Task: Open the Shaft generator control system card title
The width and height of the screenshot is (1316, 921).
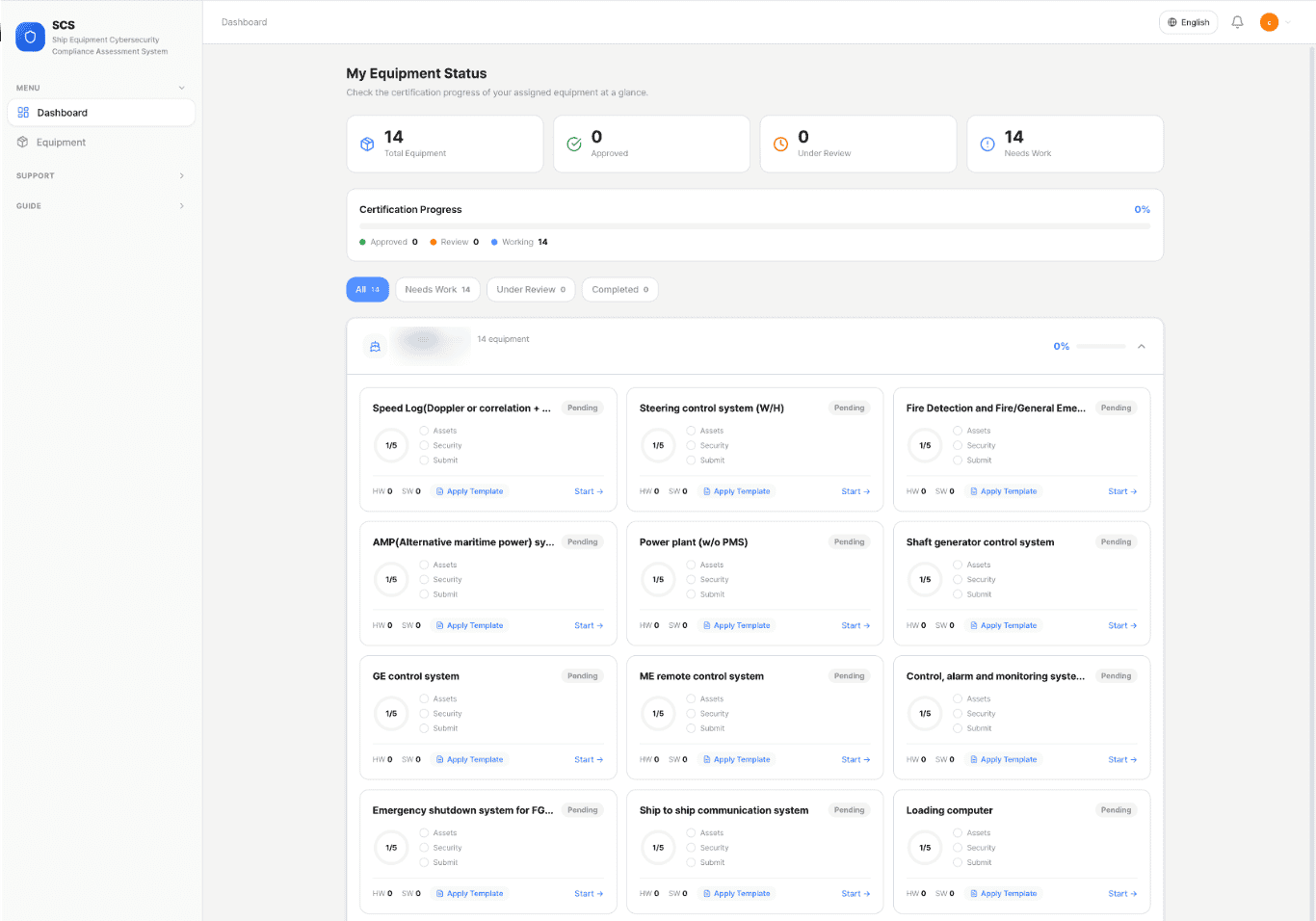Action: click(x=980, y=542)
